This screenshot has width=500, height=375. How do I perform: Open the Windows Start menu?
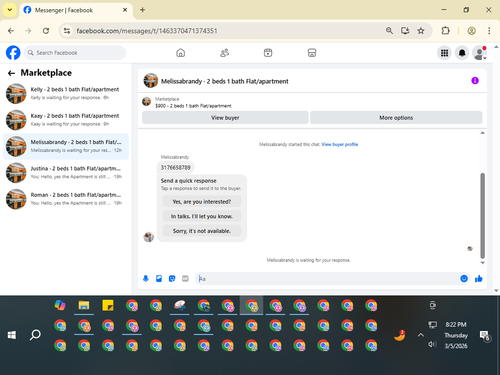coord(12,335)
